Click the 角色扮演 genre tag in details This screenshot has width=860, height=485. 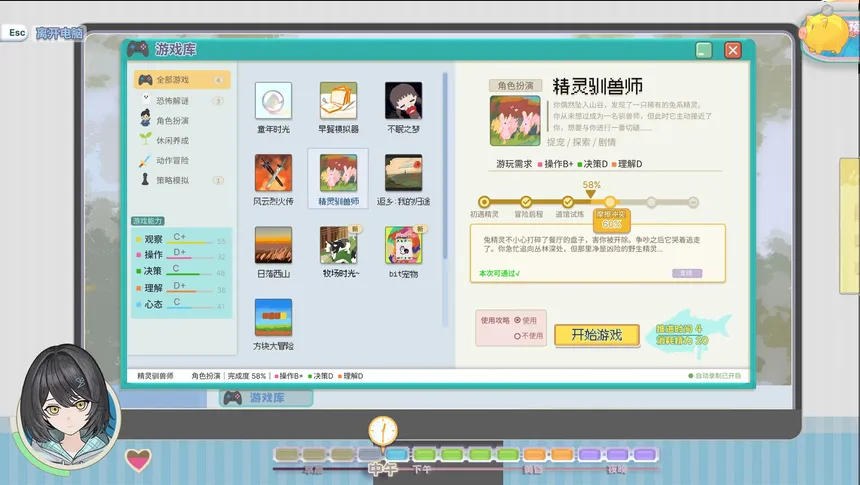[x=515, y=86]
